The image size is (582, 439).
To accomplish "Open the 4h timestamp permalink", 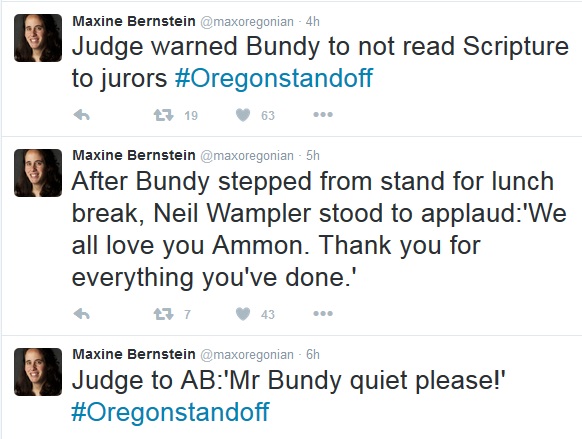I will point(313,22).
